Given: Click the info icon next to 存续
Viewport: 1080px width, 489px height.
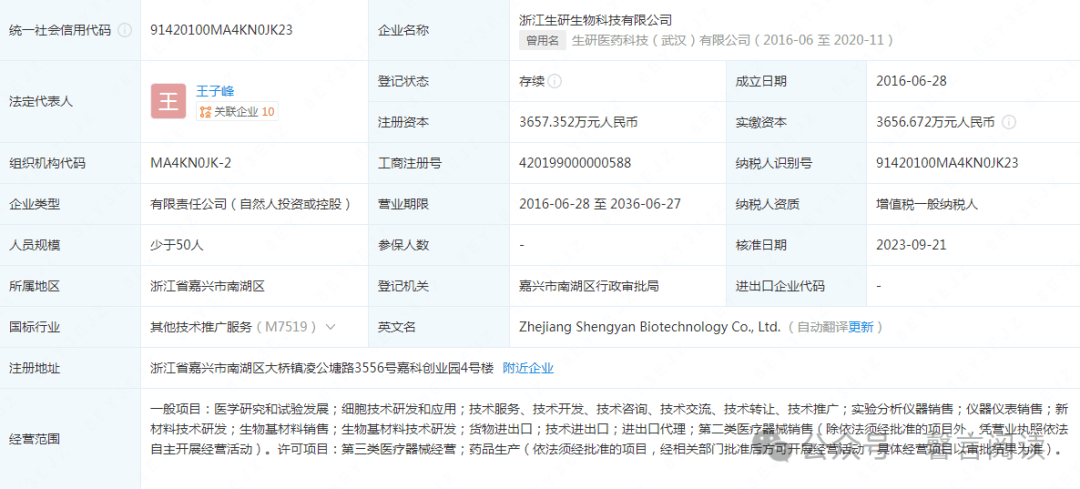Looking at the screenshot, I should 554,81.
